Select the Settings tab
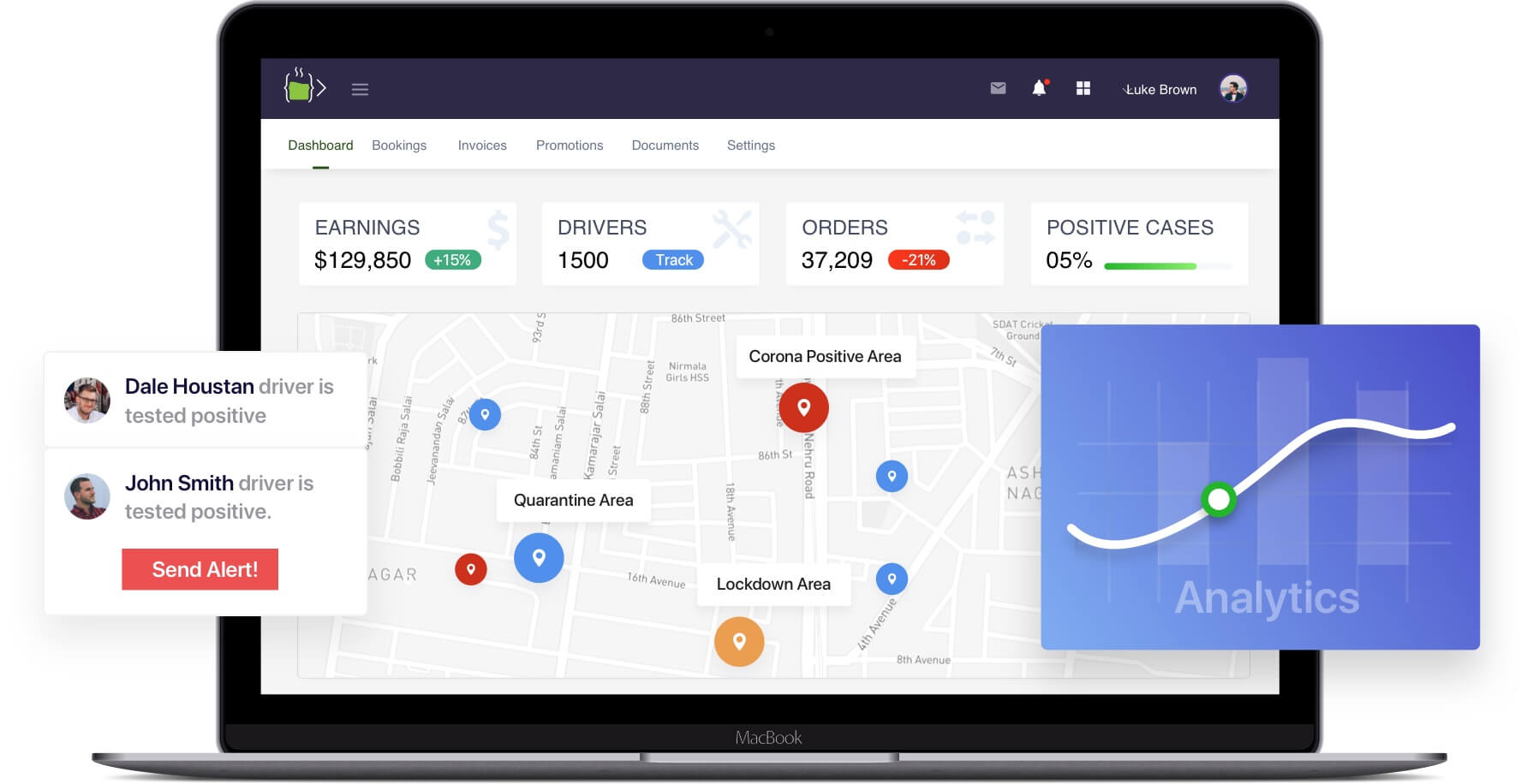 point(750,146)
